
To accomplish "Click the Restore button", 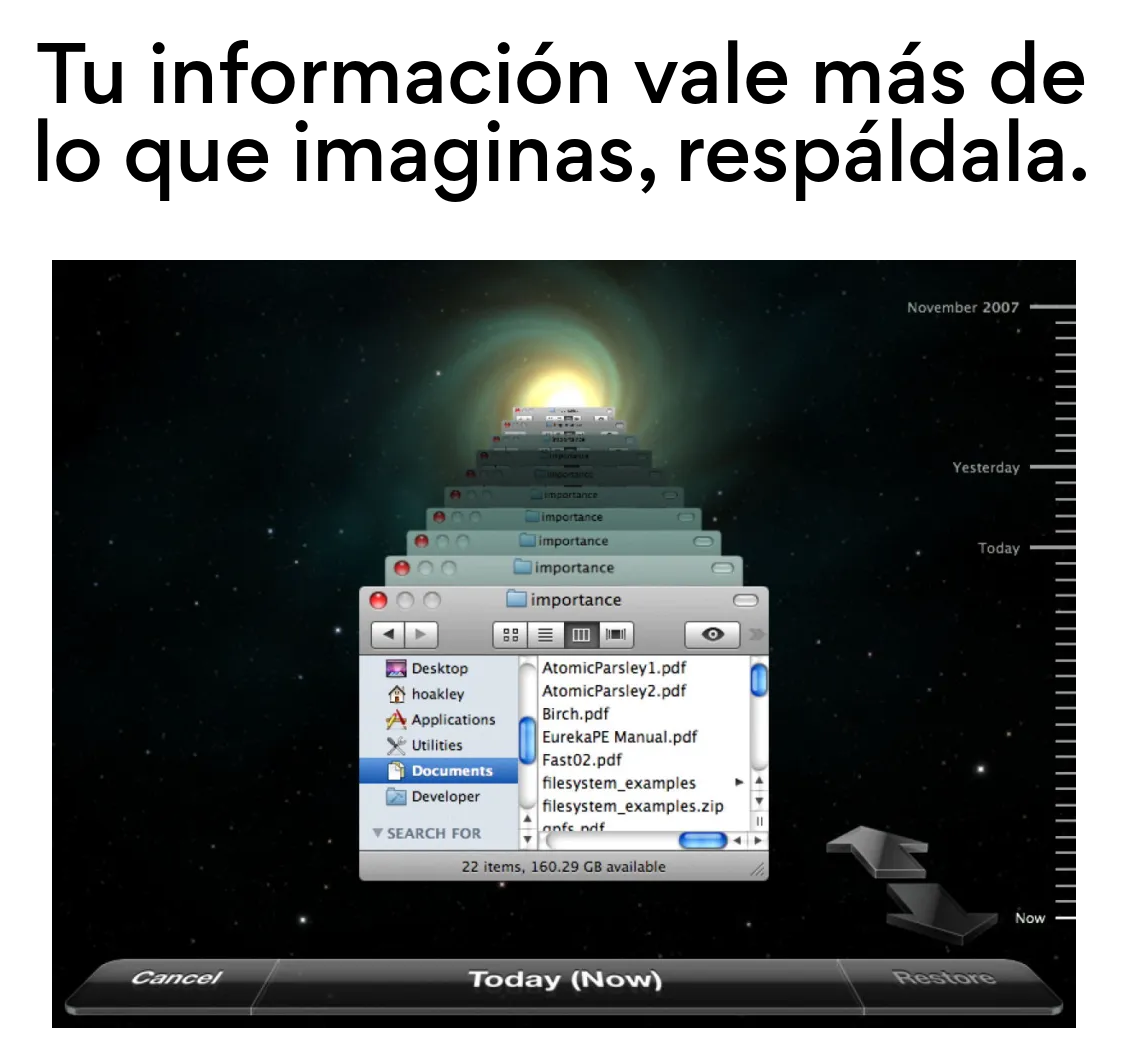I will click(x=943, y=977).
